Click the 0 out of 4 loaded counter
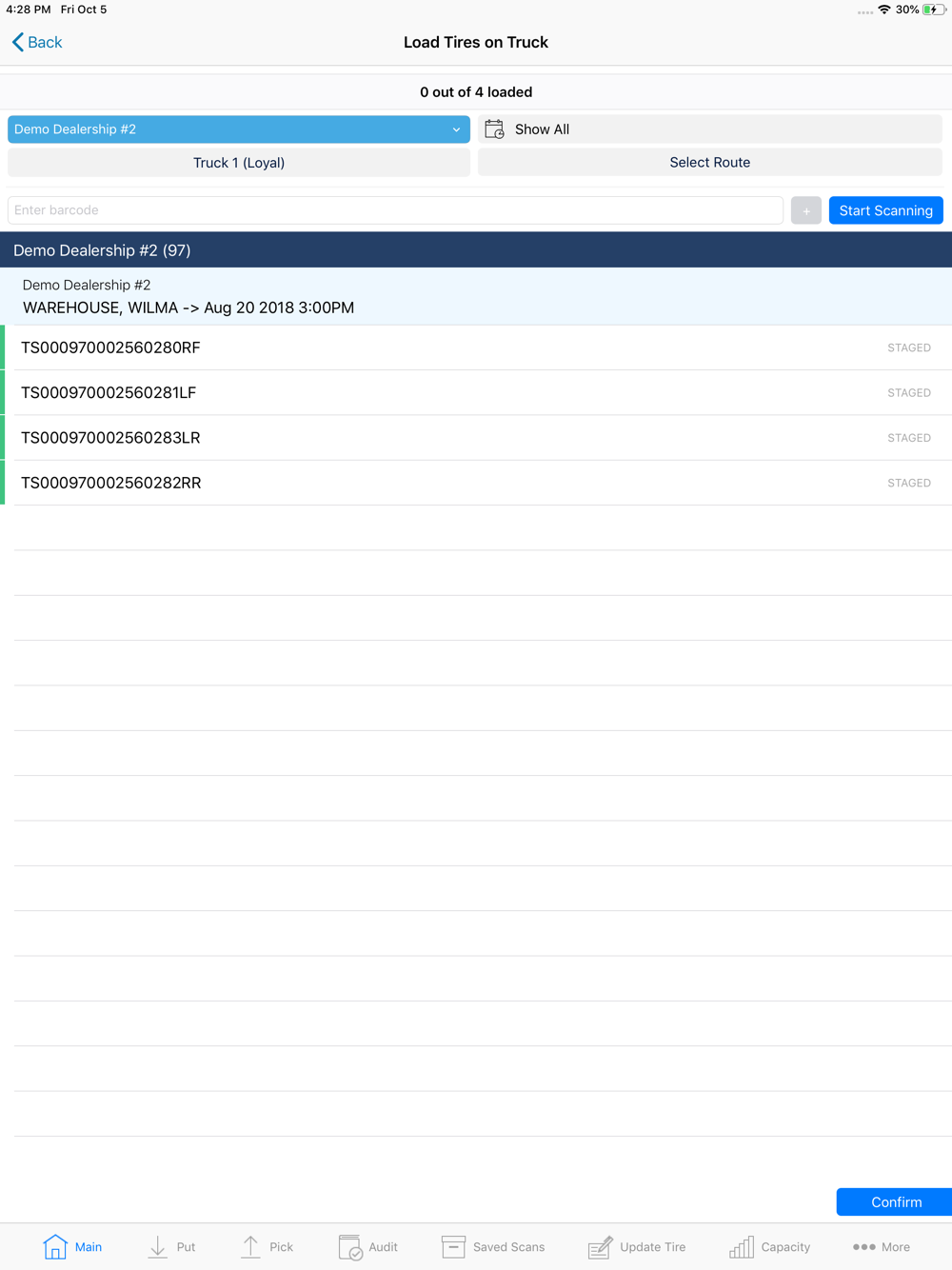 click(x=476, y=92)
